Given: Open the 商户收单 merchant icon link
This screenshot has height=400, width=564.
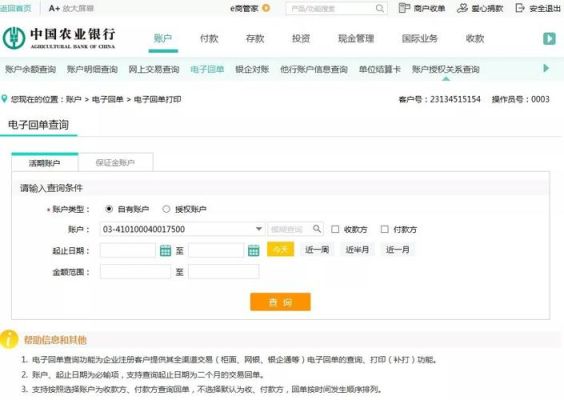Looking at the screenshot, I should (404, 8).
